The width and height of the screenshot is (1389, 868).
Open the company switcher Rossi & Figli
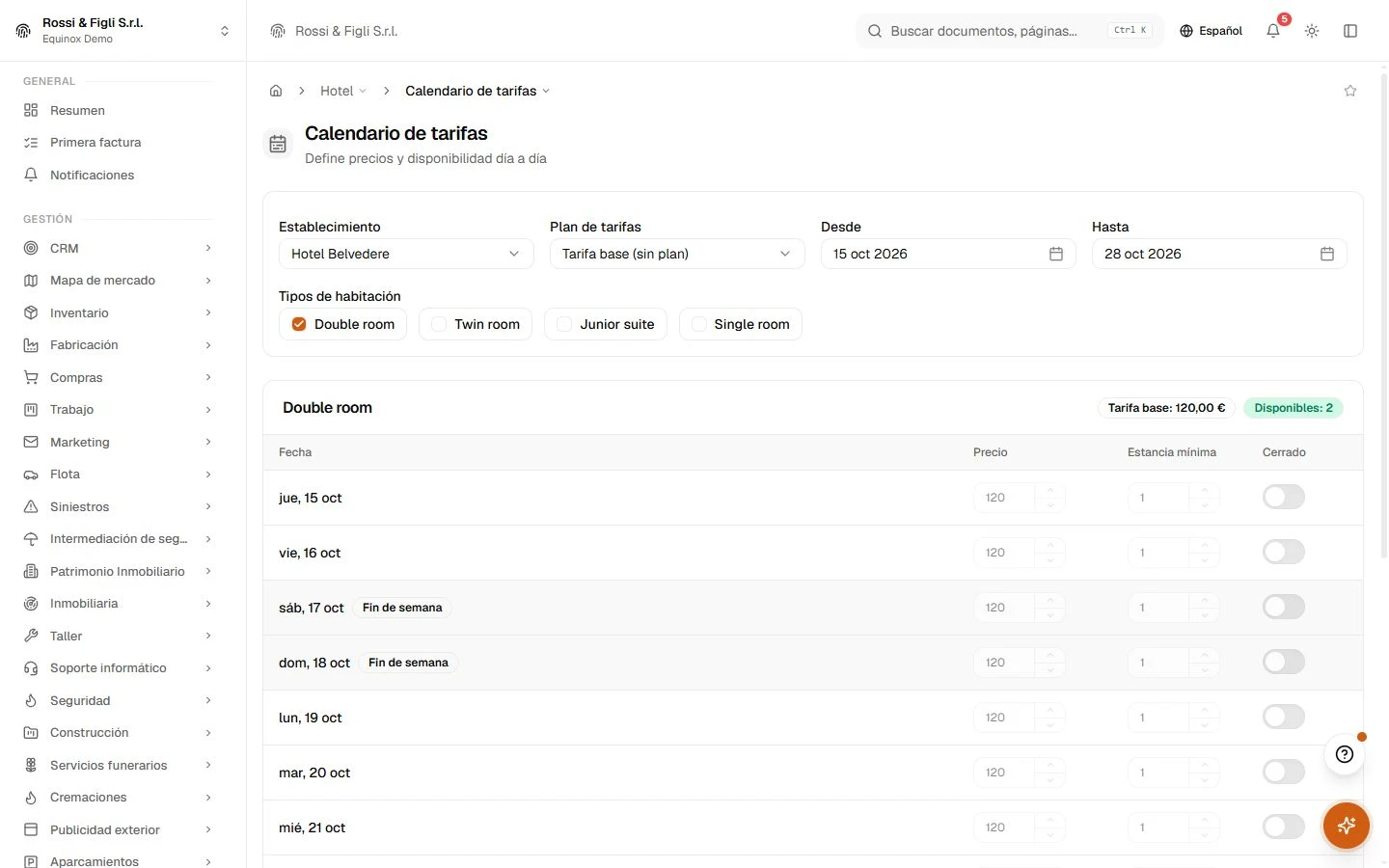click(x=123, y=31)
